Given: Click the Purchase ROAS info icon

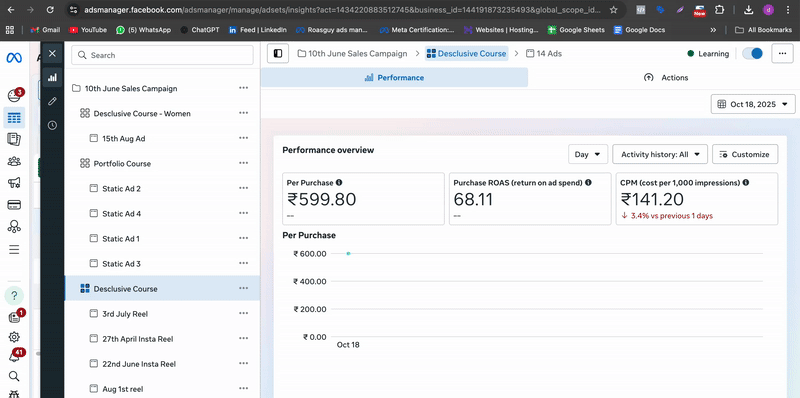Looking at the screenshot, I should [588, 182].
